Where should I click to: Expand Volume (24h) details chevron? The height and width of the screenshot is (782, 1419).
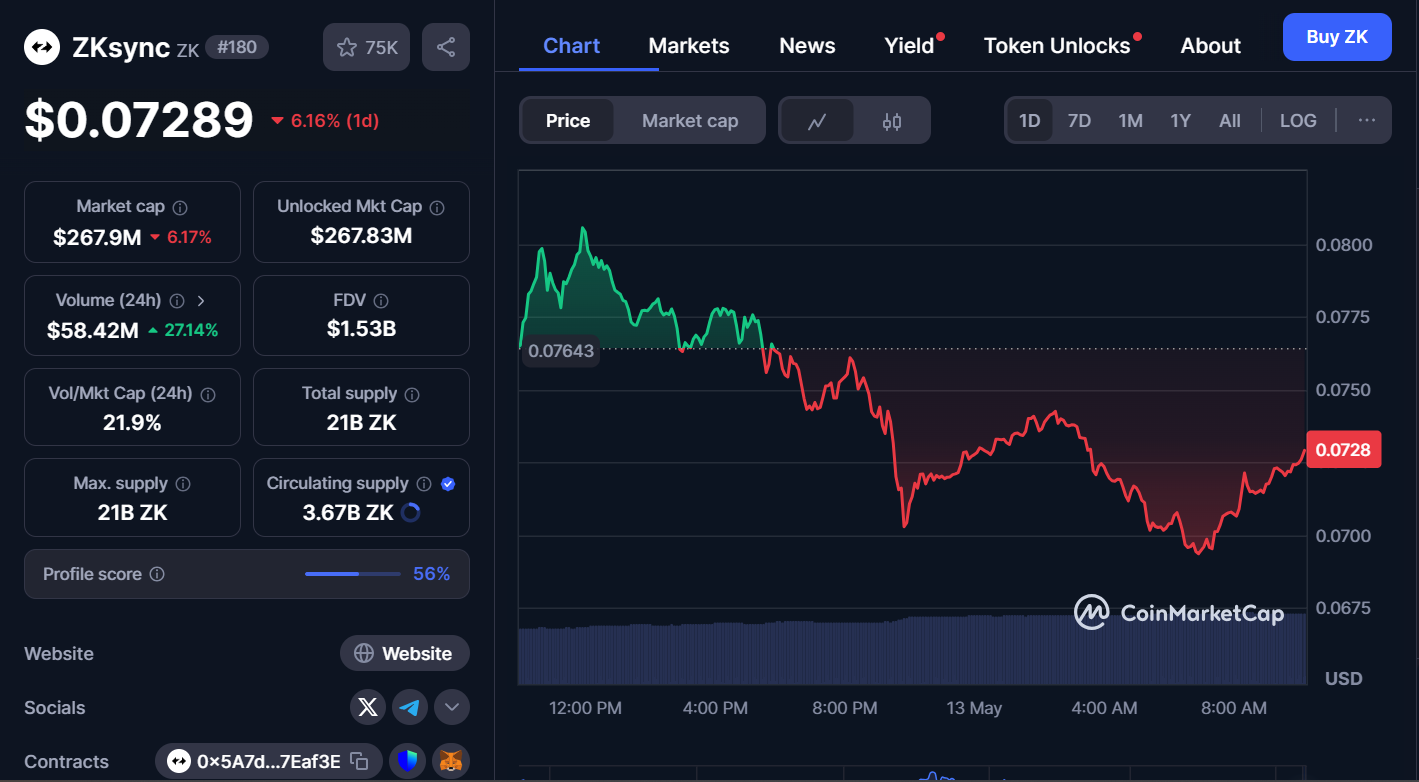pyautogui.click(x=201, y=300)
